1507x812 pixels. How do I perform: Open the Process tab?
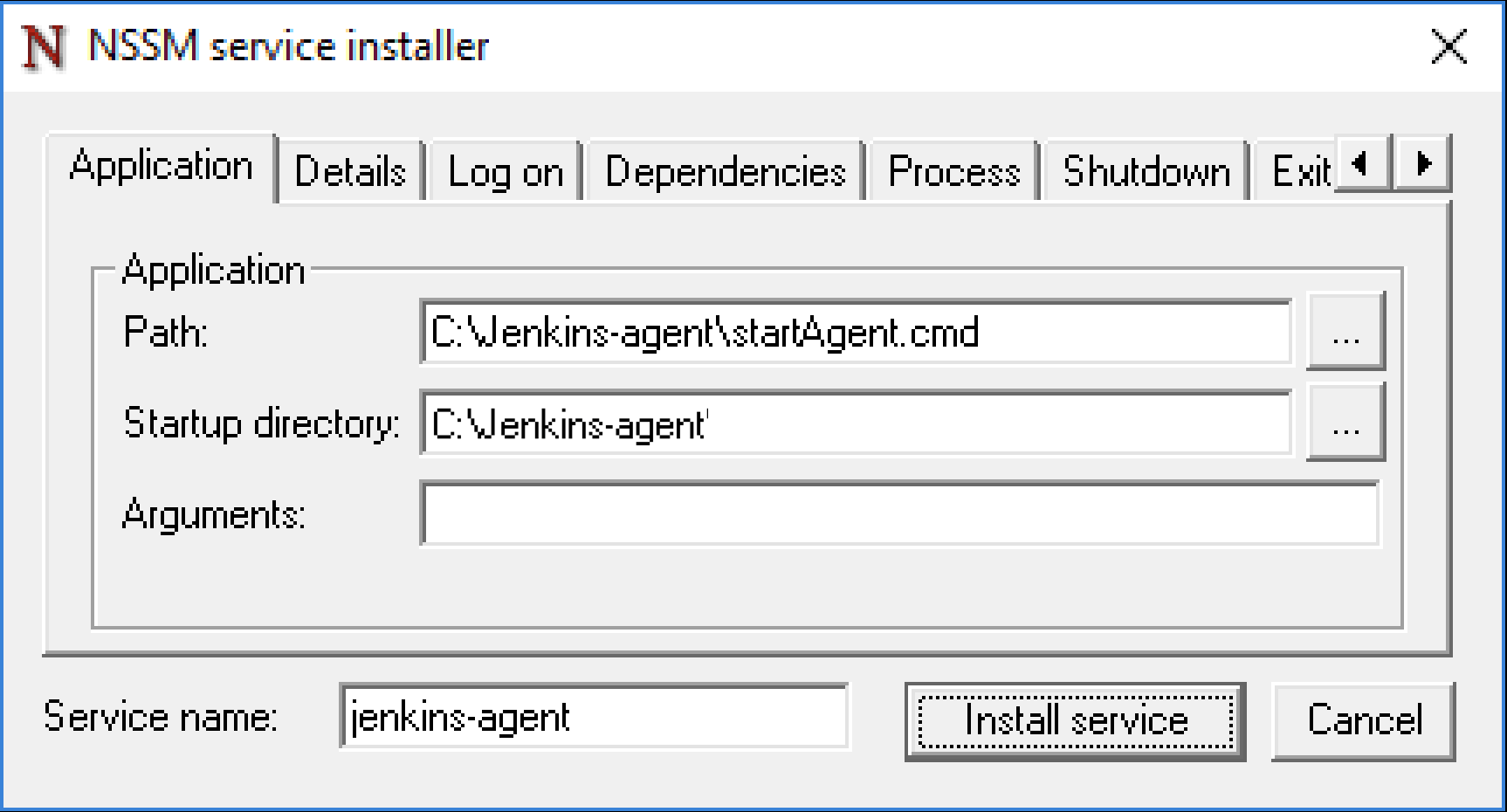click(953, 172)
